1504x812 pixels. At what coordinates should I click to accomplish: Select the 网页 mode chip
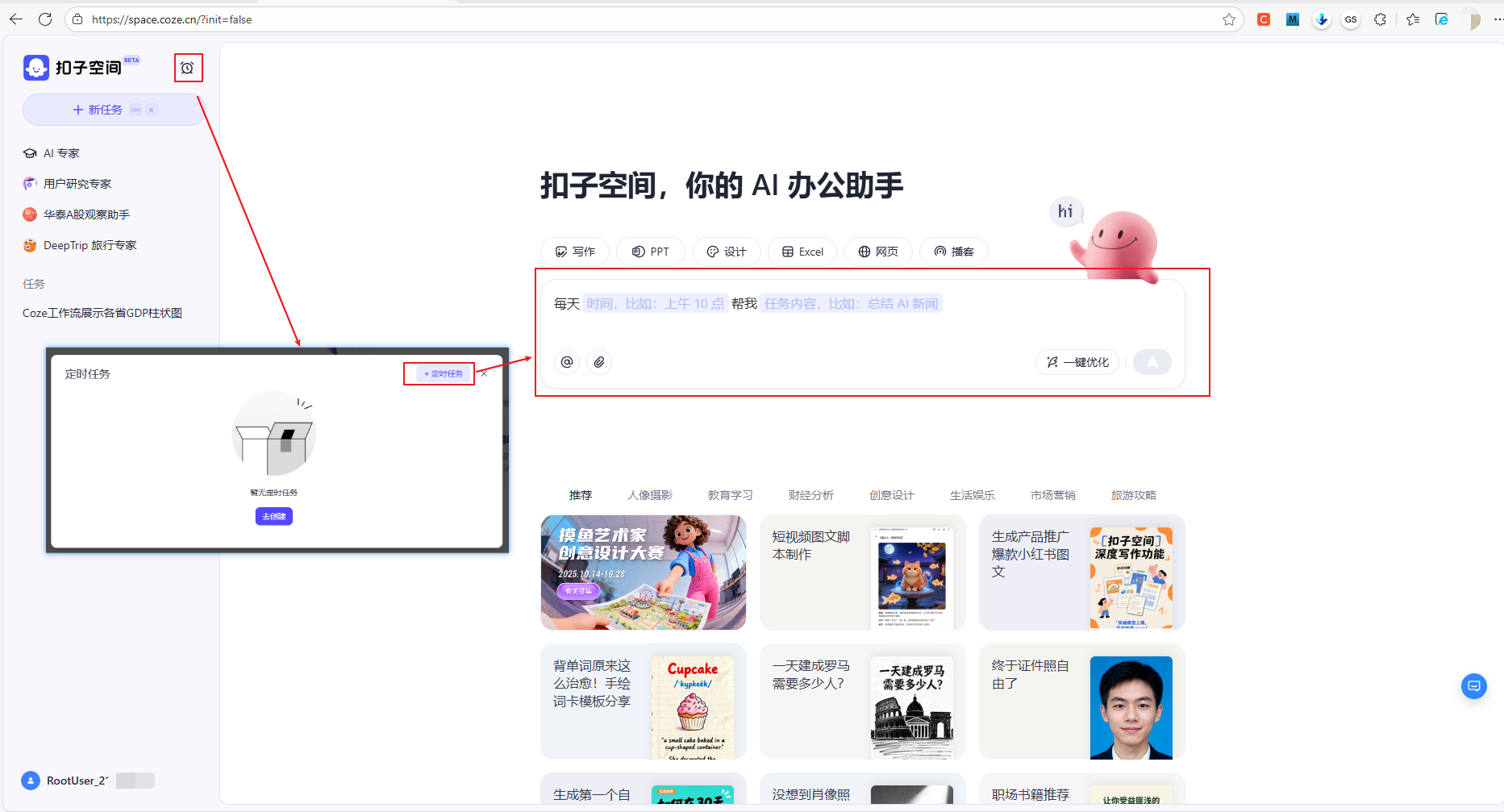877,252
